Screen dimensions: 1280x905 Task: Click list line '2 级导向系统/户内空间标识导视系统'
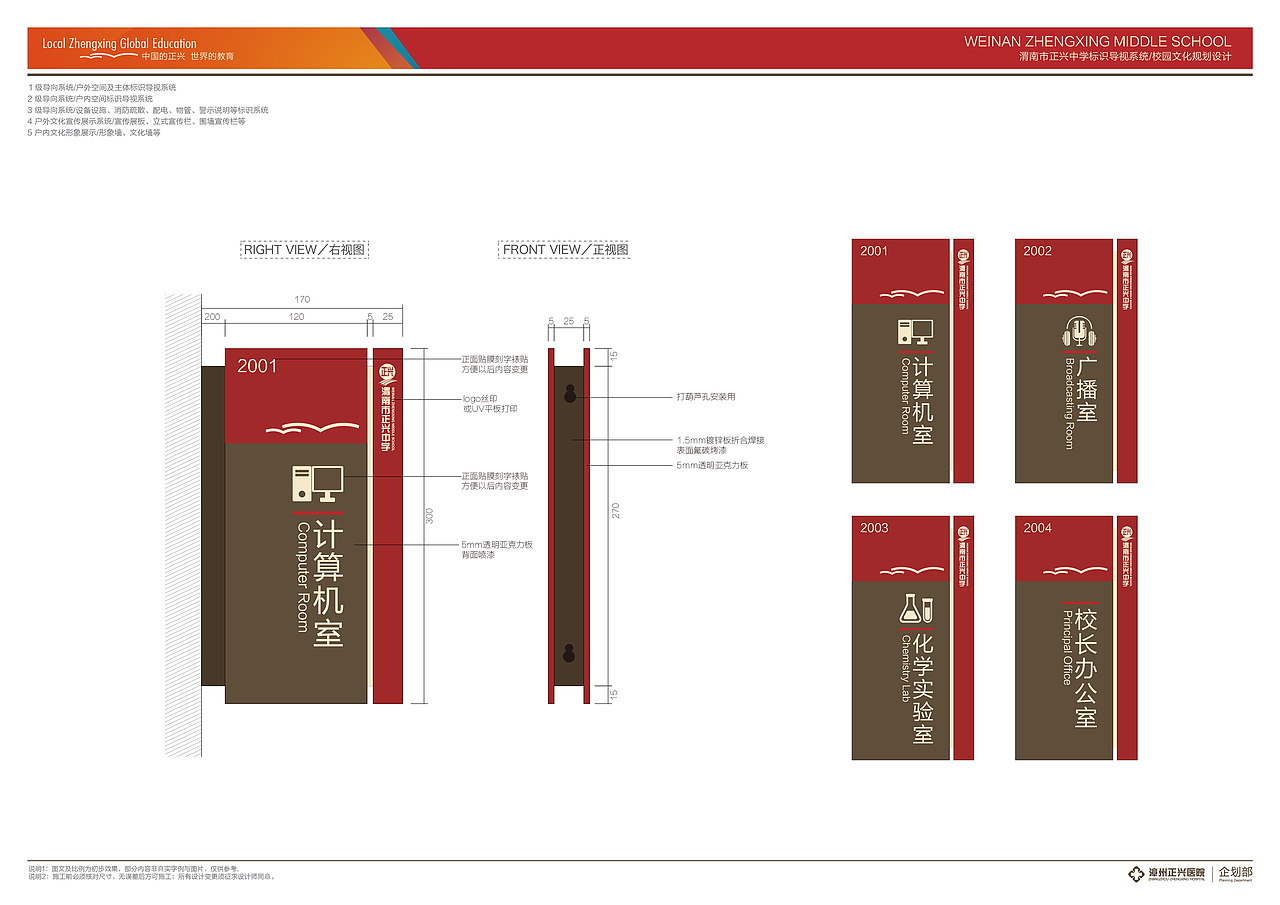point(91,99)
